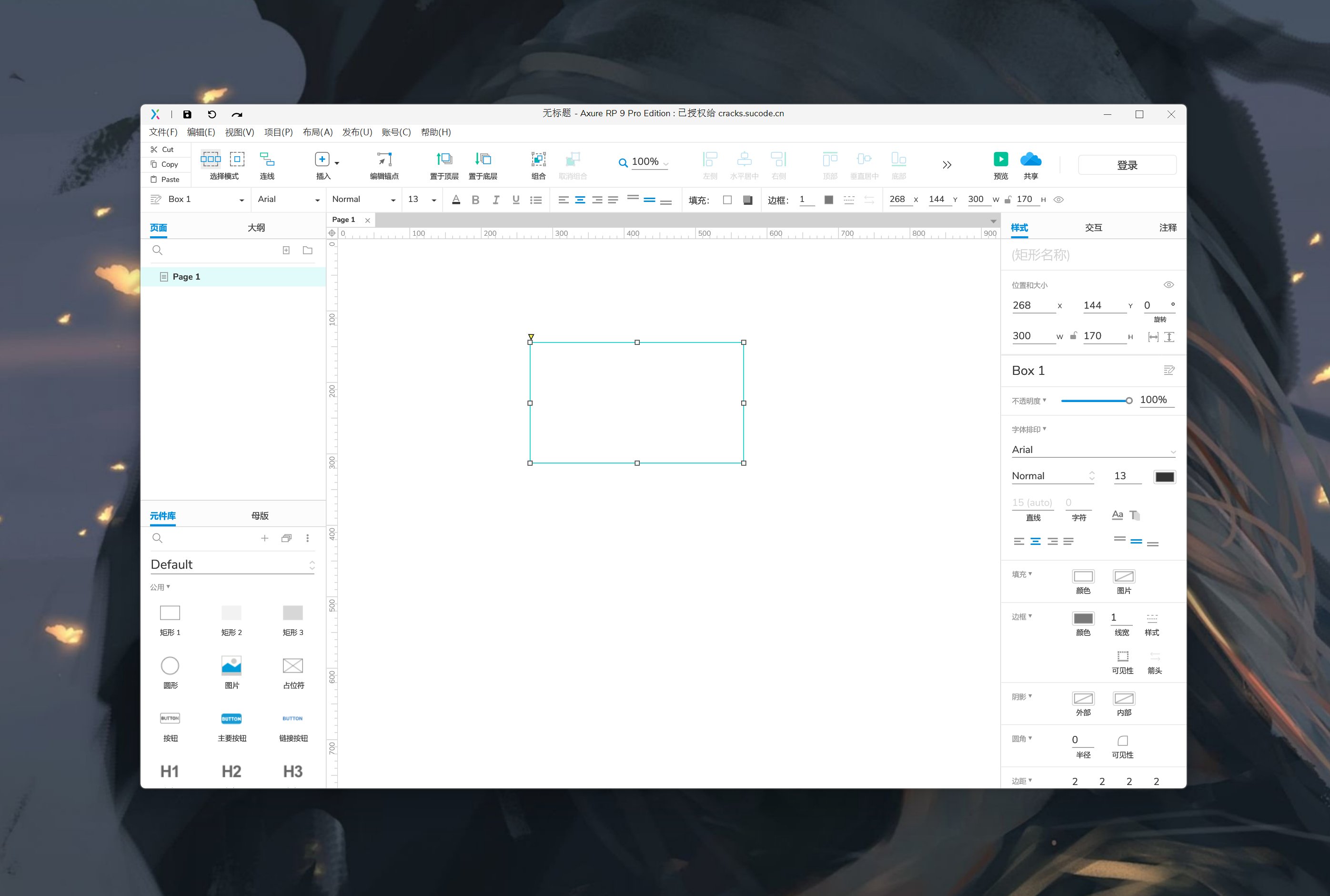Toggle hidden eye in 位置和大小 section
Screen dimensions: 1330x896
point(1169,284)
